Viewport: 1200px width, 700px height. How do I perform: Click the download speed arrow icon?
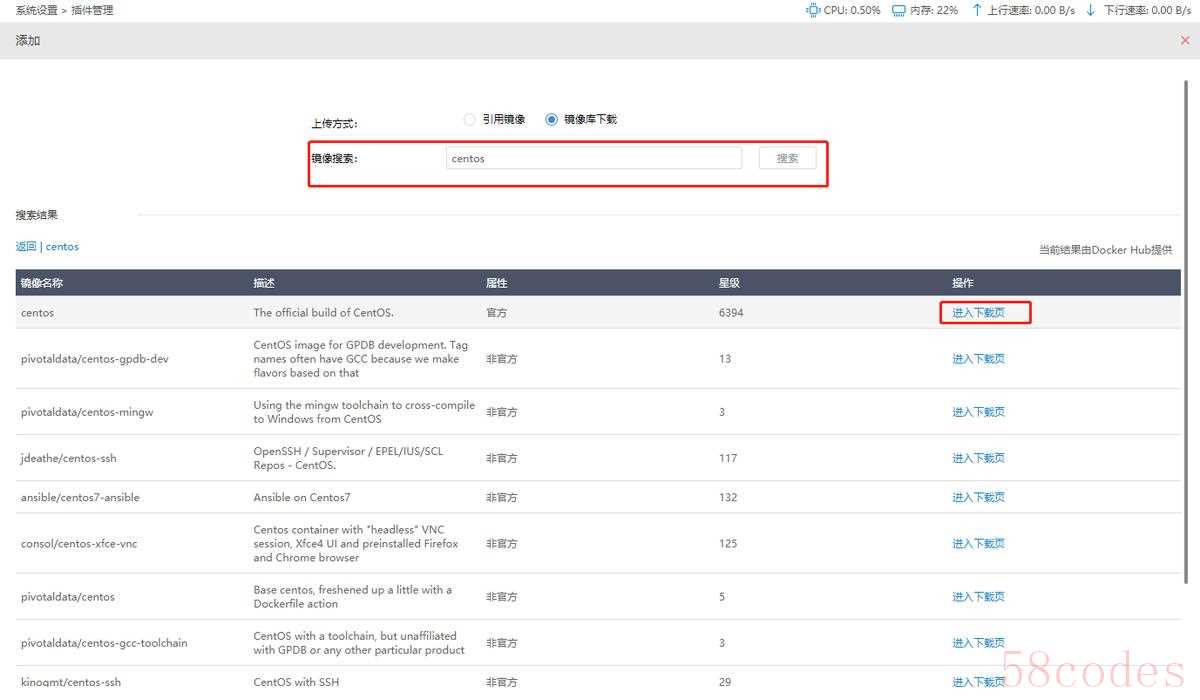click(1092, 10)
